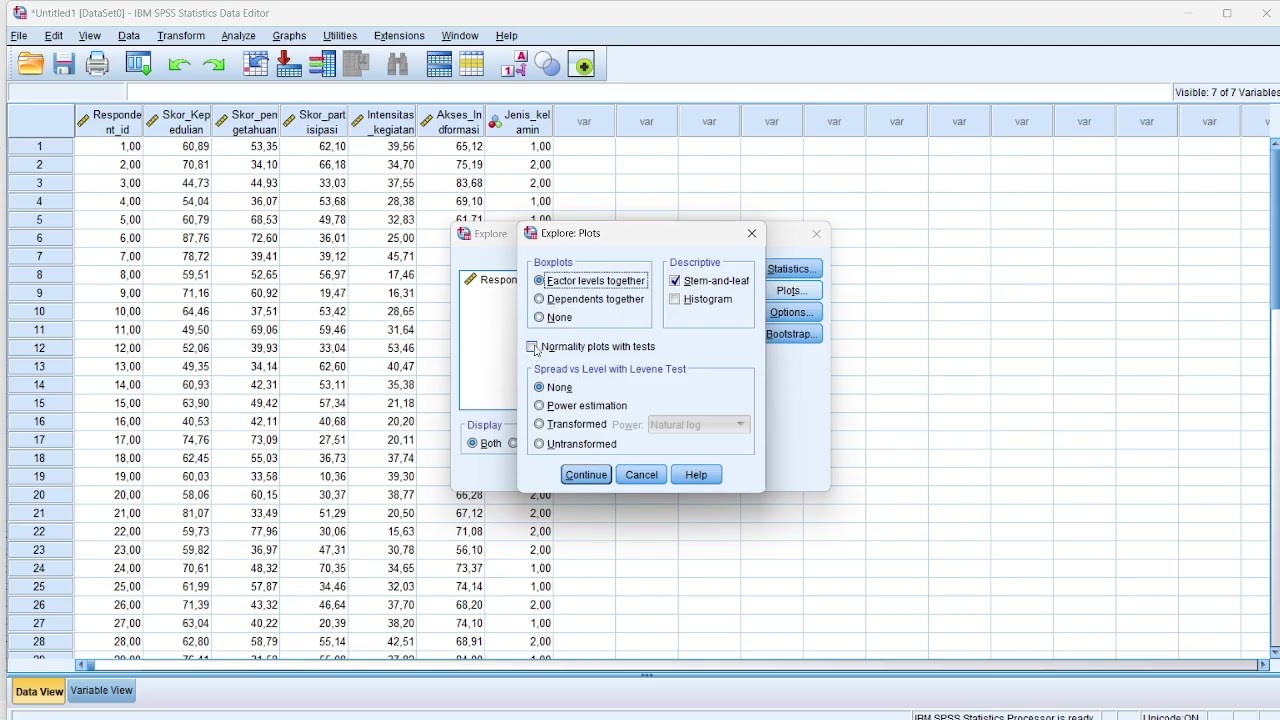Screen dimensions: 1280x720
Task: Open the Variables info icon
Action: pyautogui.click(x=322, y=65)
